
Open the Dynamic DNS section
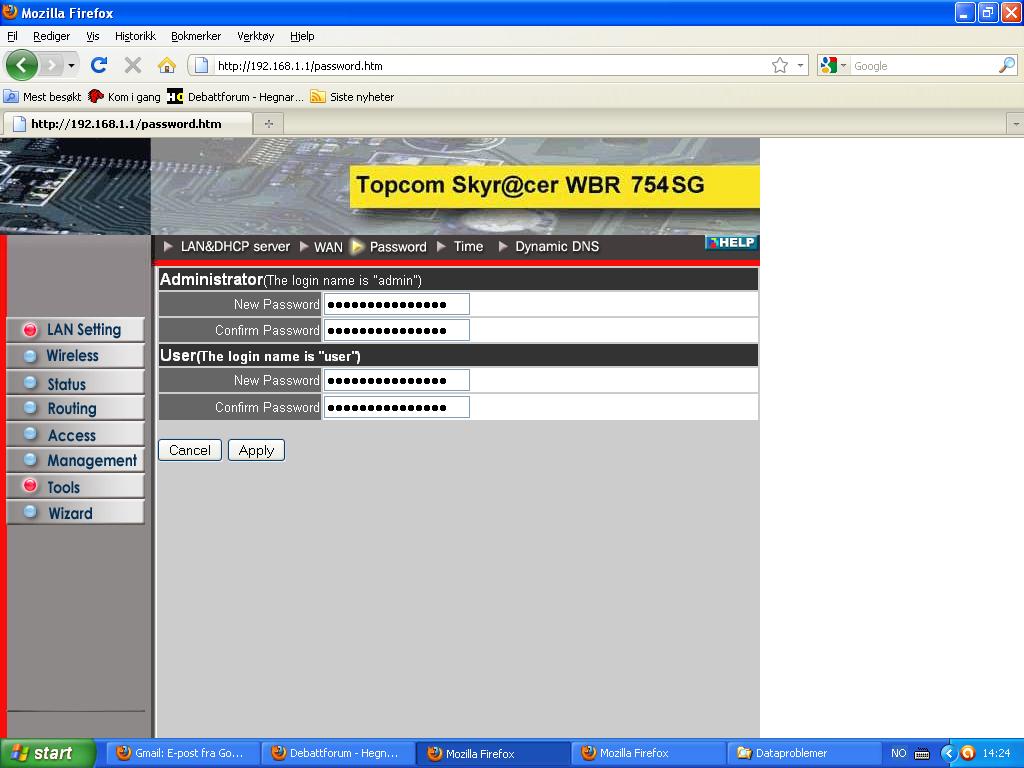coord(549,246)
